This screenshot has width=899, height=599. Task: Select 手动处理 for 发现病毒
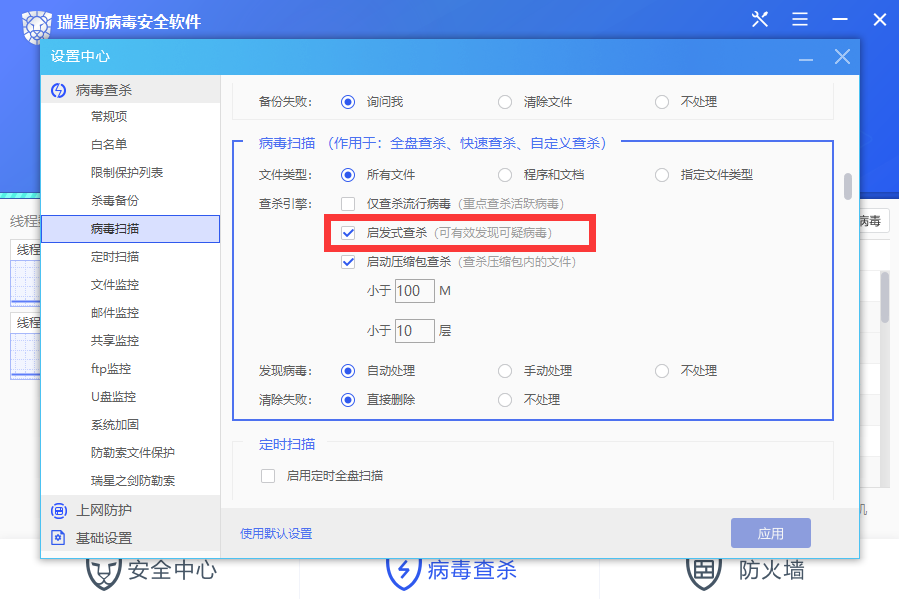505,371
